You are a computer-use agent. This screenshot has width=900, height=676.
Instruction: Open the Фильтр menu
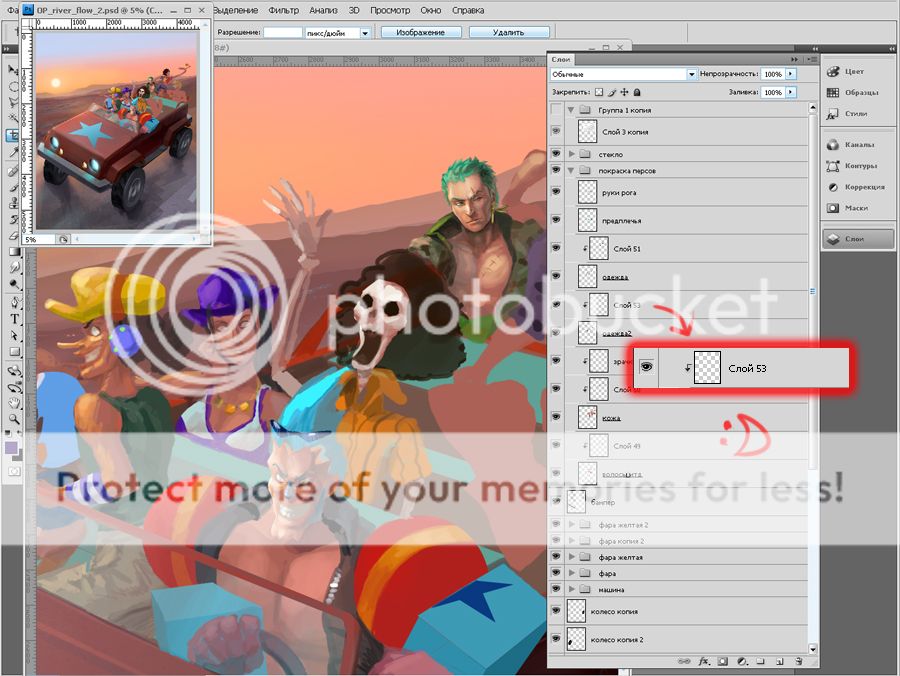[284, 10]
